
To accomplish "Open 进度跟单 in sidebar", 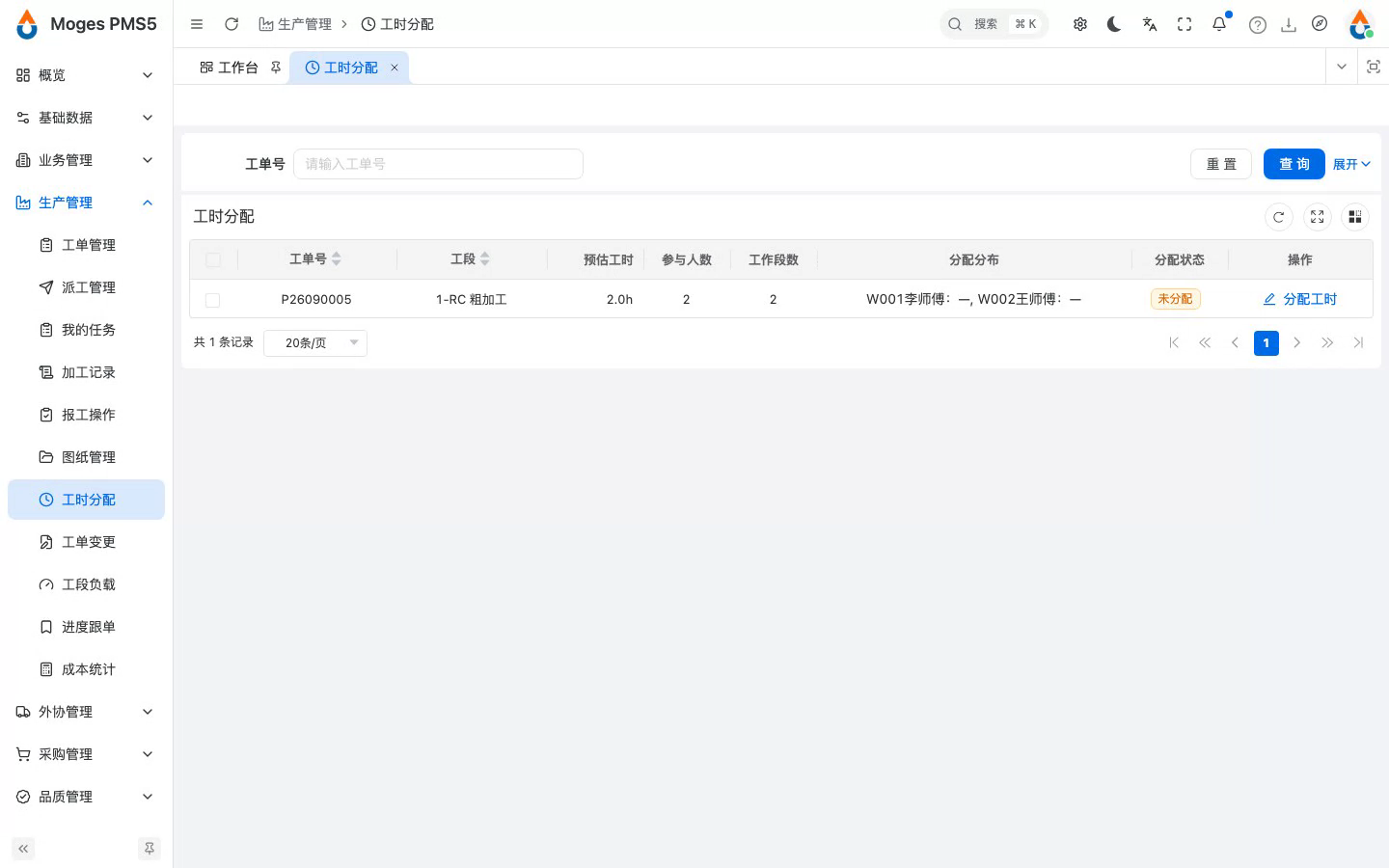I will tap(86, 627).
